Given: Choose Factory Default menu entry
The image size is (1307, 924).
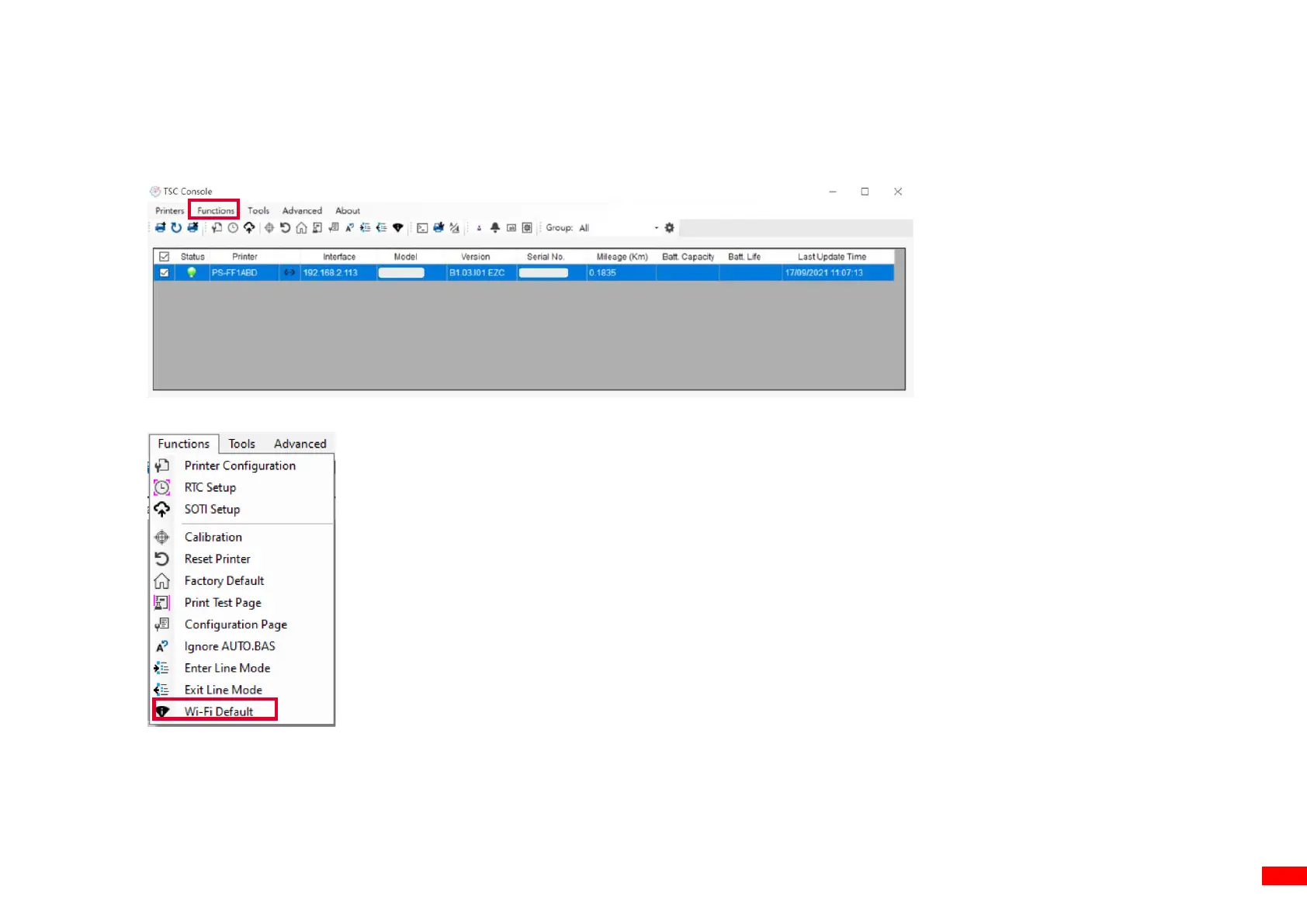Looking at the screenshot, I should tap(242, 580).
